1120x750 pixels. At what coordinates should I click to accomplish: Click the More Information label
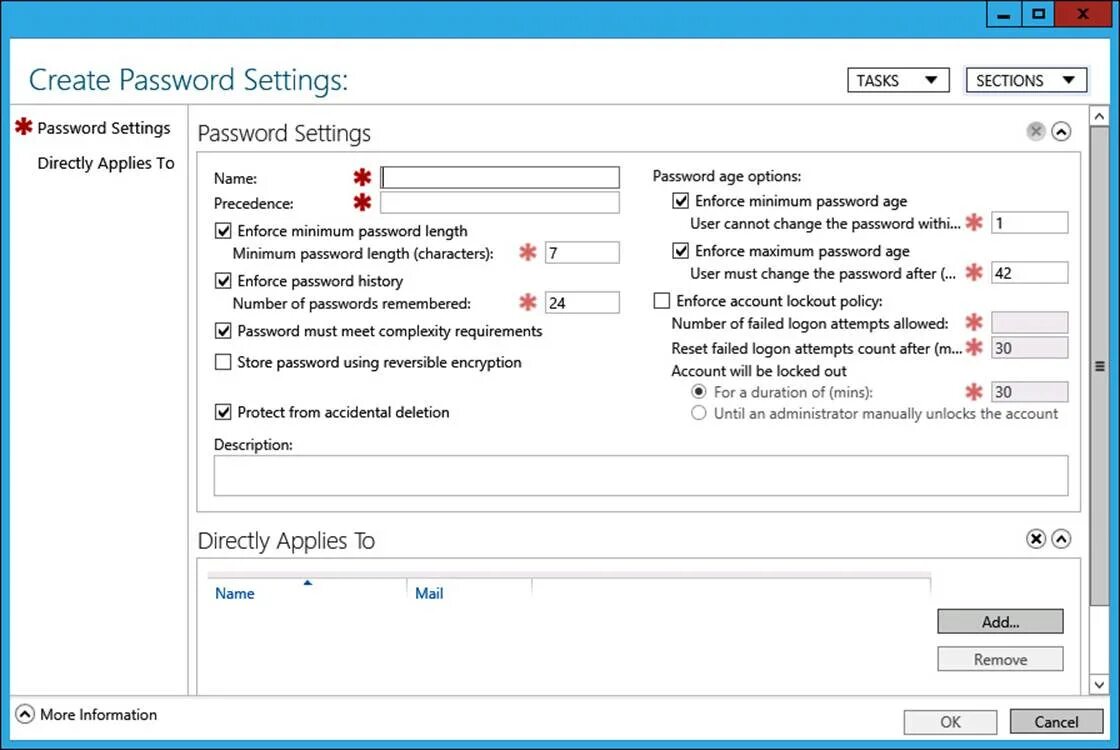(99, 715)
